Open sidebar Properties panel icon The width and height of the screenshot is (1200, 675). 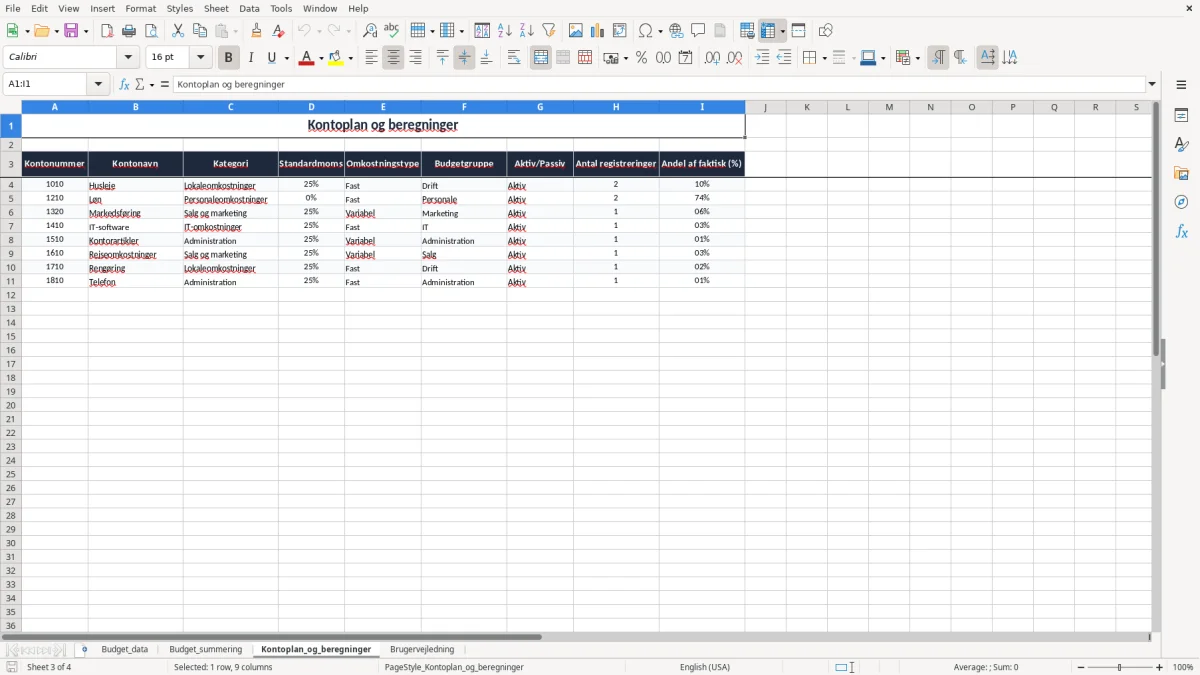(x=1181, y=115)
